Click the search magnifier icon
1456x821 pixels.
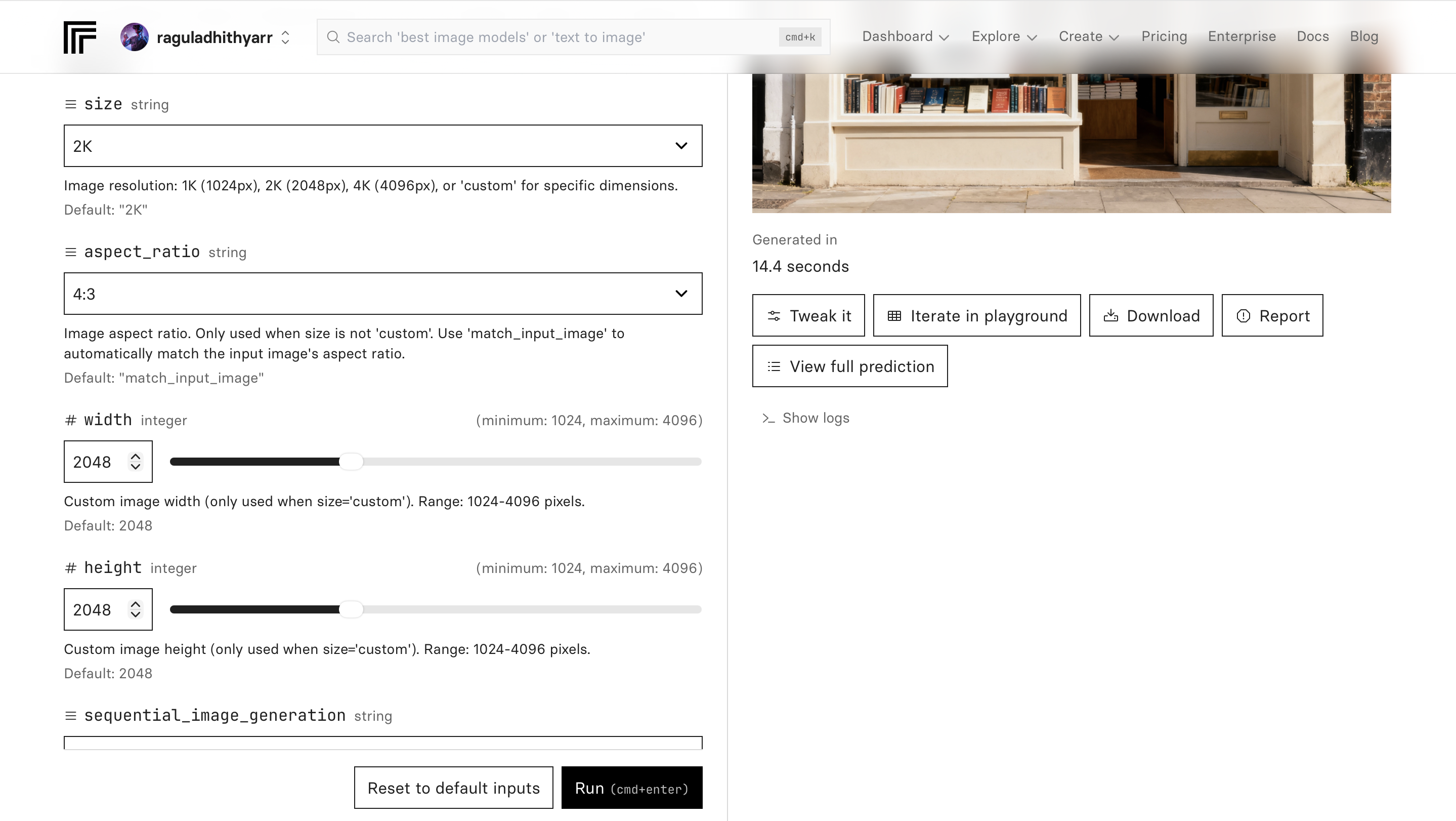(x=333, y=37)
